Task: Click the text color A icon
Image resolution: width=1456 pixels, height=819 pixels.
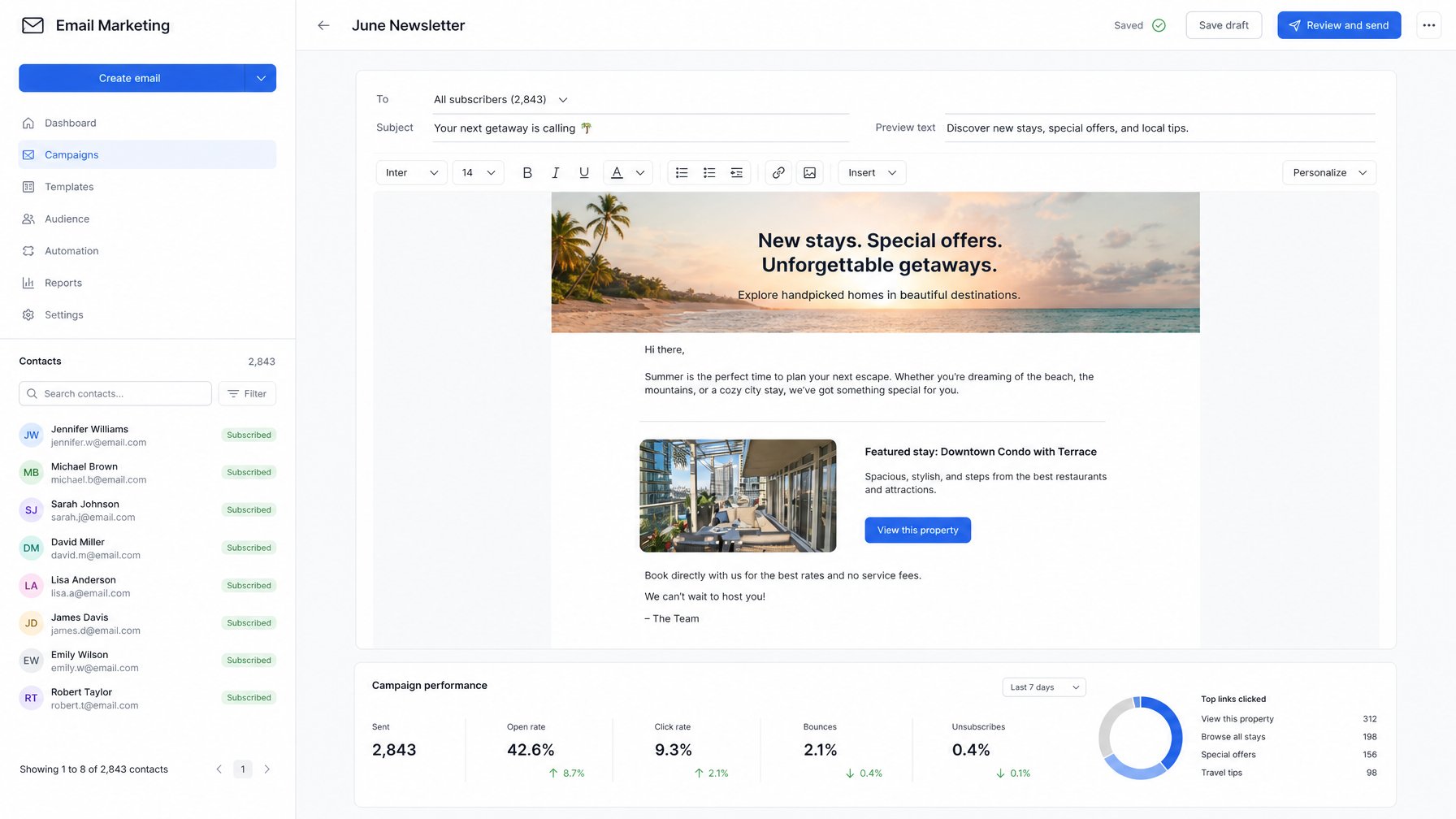Action: click(617, 172)
